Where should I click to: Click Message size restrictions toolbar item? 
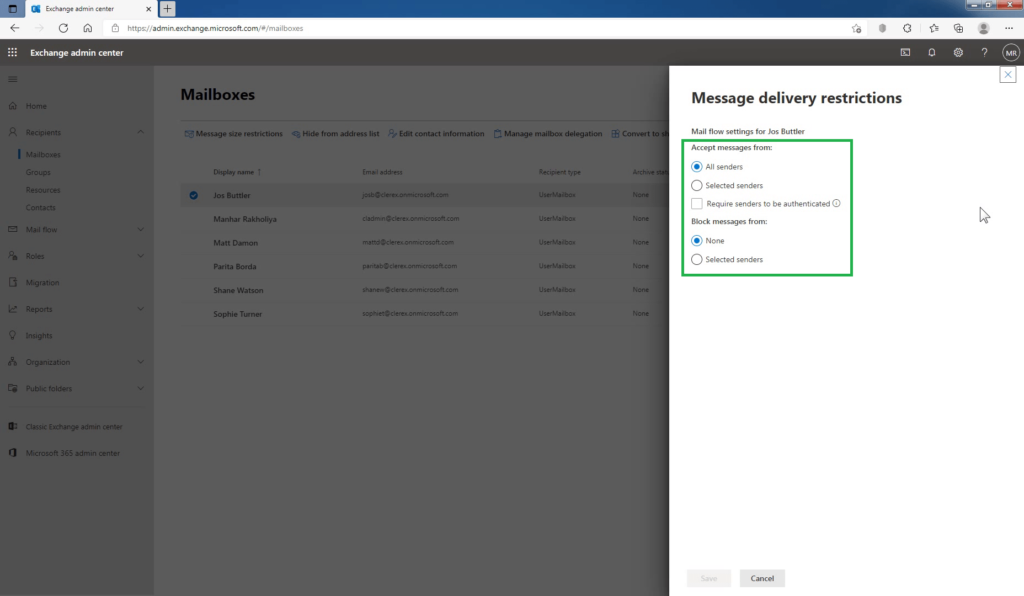tap(234, 134)
